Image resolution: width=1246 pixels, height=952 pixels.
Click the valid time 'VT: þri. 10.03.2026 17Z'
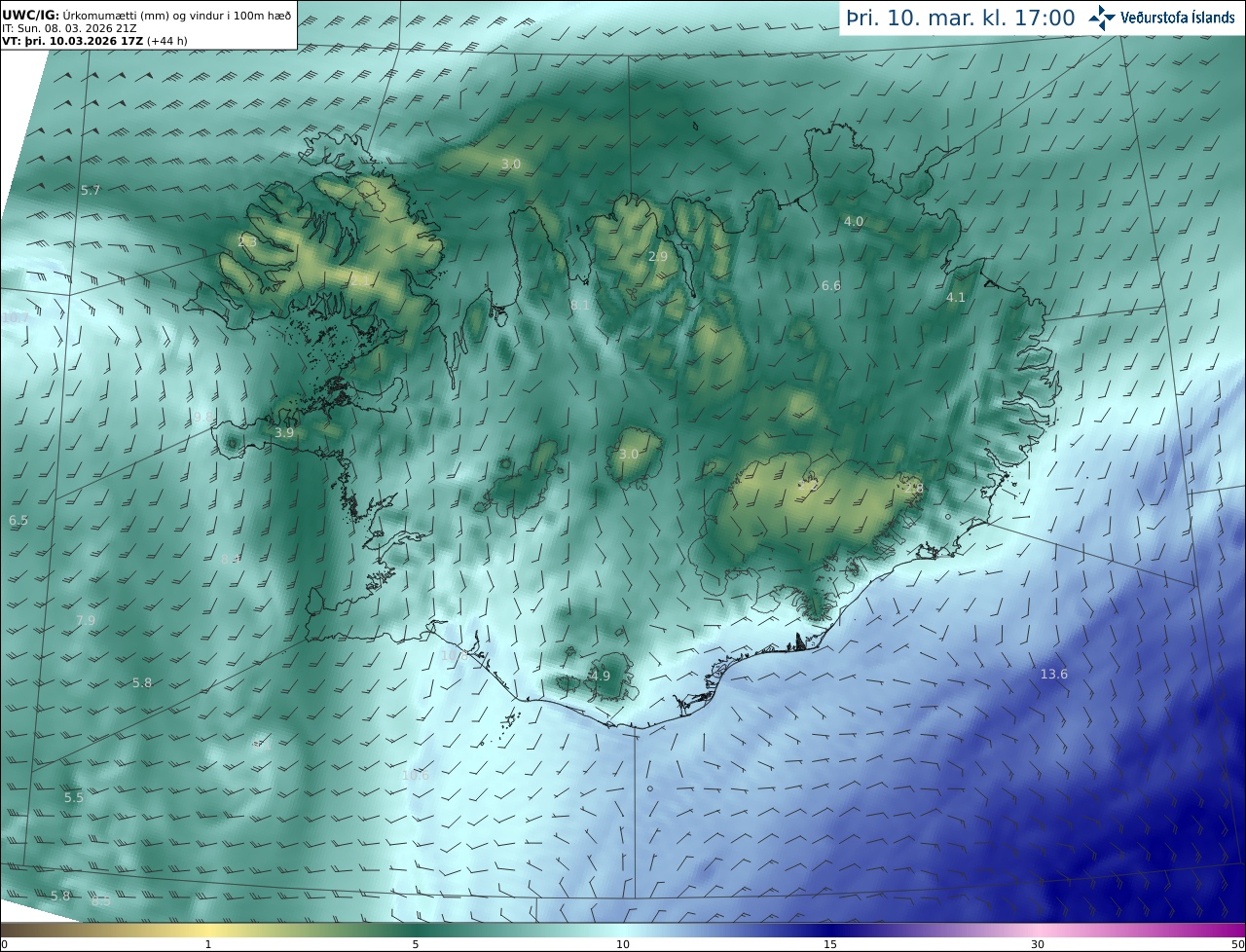(x=73, y=41)
